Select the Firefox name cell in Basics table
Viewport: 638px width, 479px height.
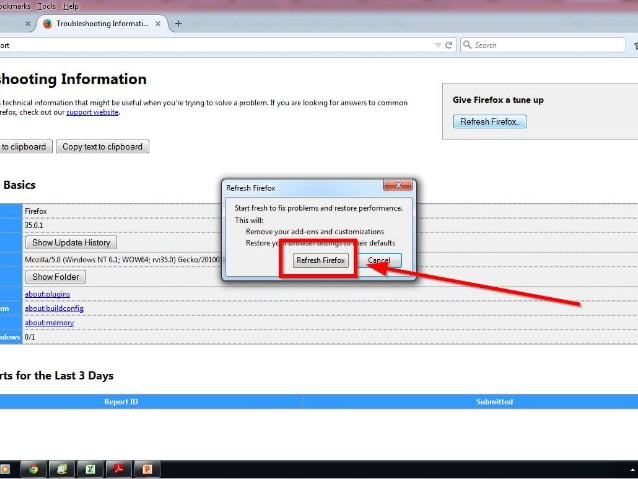36,211
